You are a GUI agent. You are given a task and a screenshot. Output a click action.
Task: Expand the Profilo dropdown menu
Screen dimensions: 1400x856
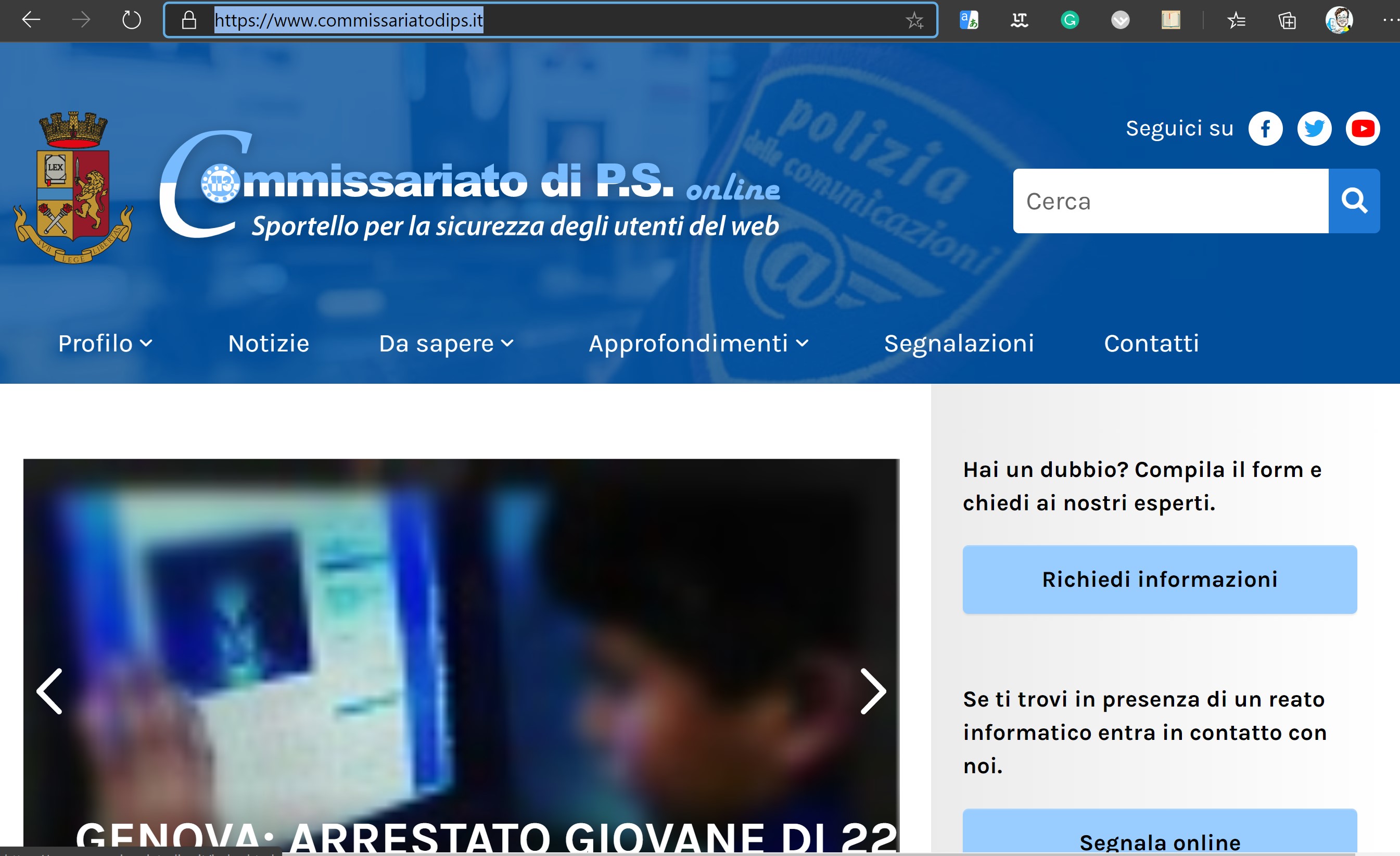(105, 343)
